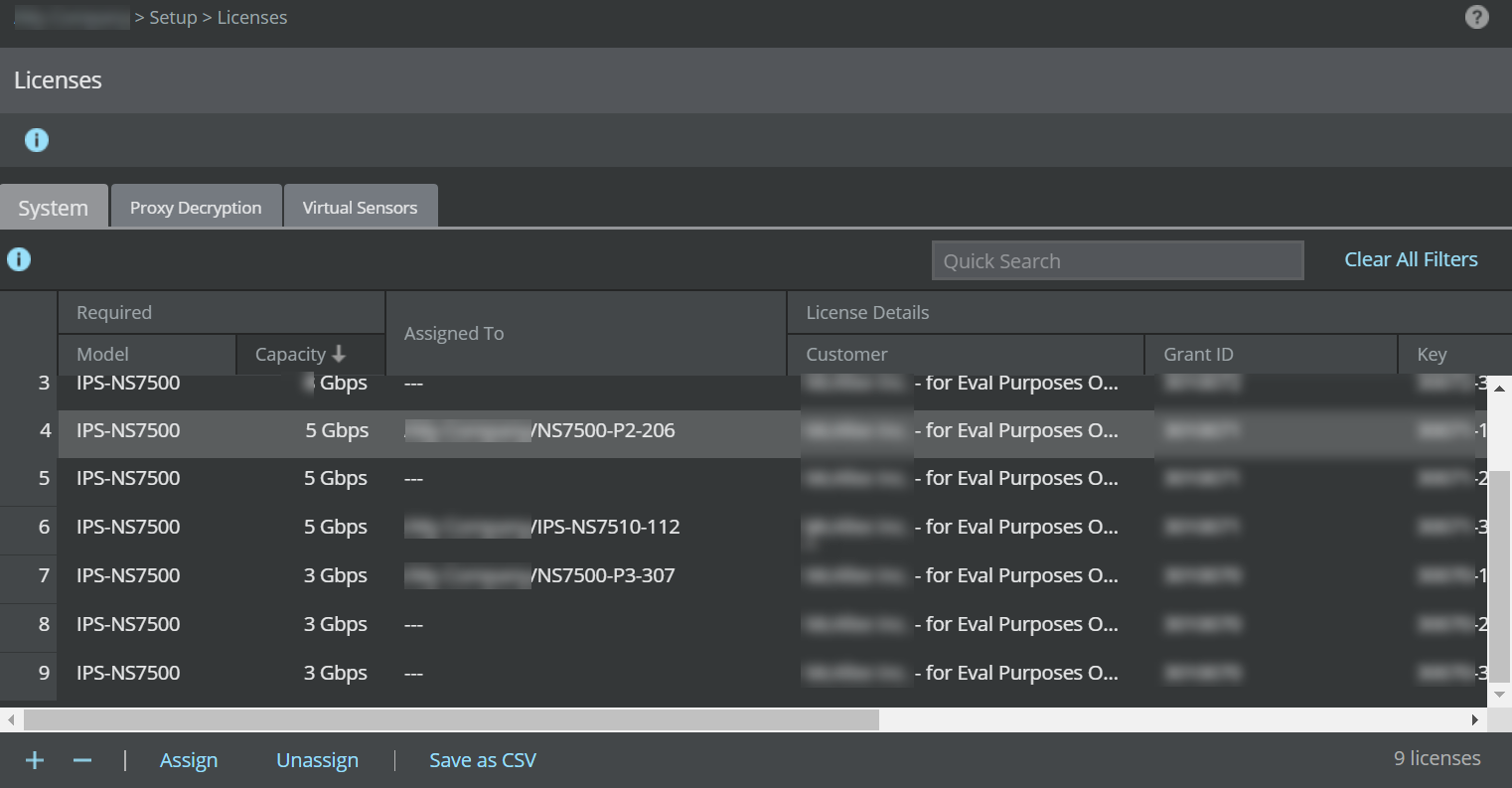Image resolution: width=1512 pixels, height=788 pixels.
Task: Click the info icon beside Quick Search row
Action: (19, 259)
